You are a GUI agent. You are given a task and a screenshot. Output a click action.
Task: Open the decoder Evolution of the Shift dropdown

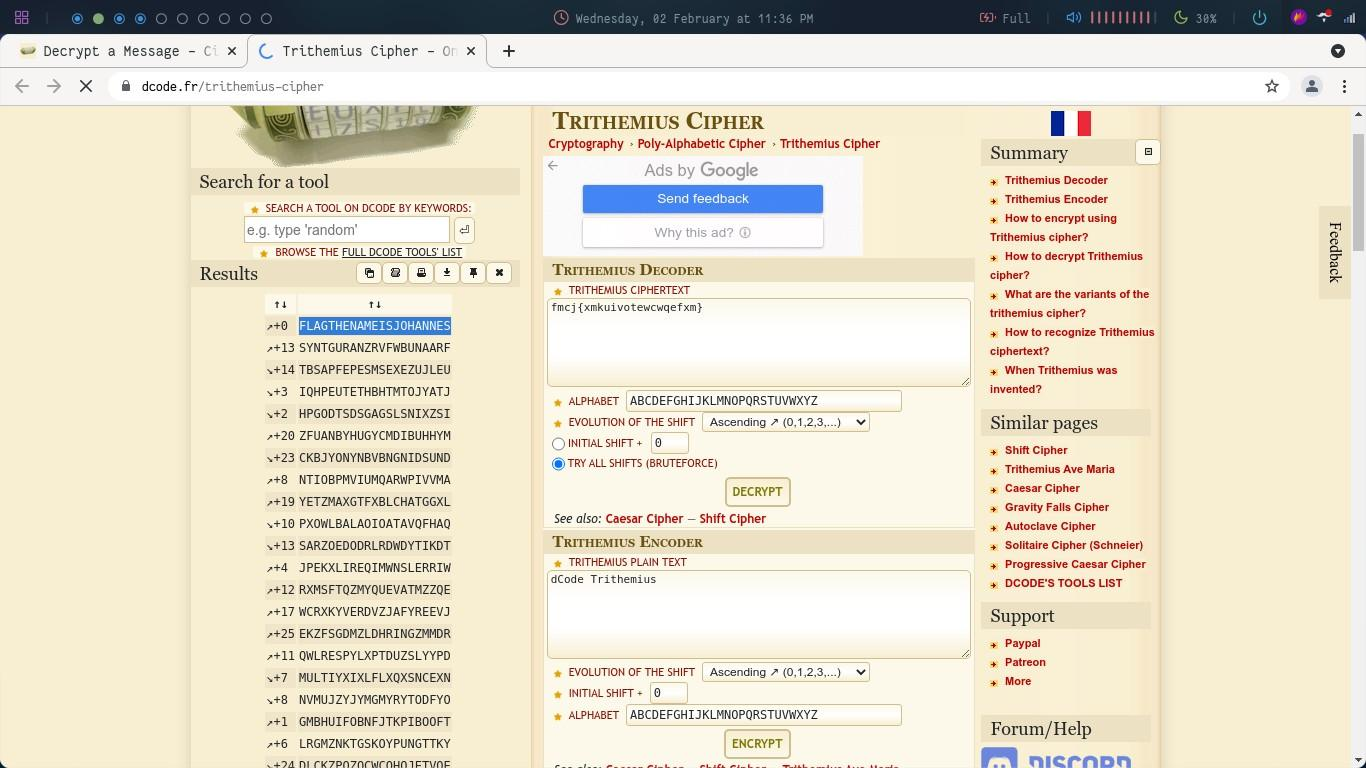coord(785,422)
